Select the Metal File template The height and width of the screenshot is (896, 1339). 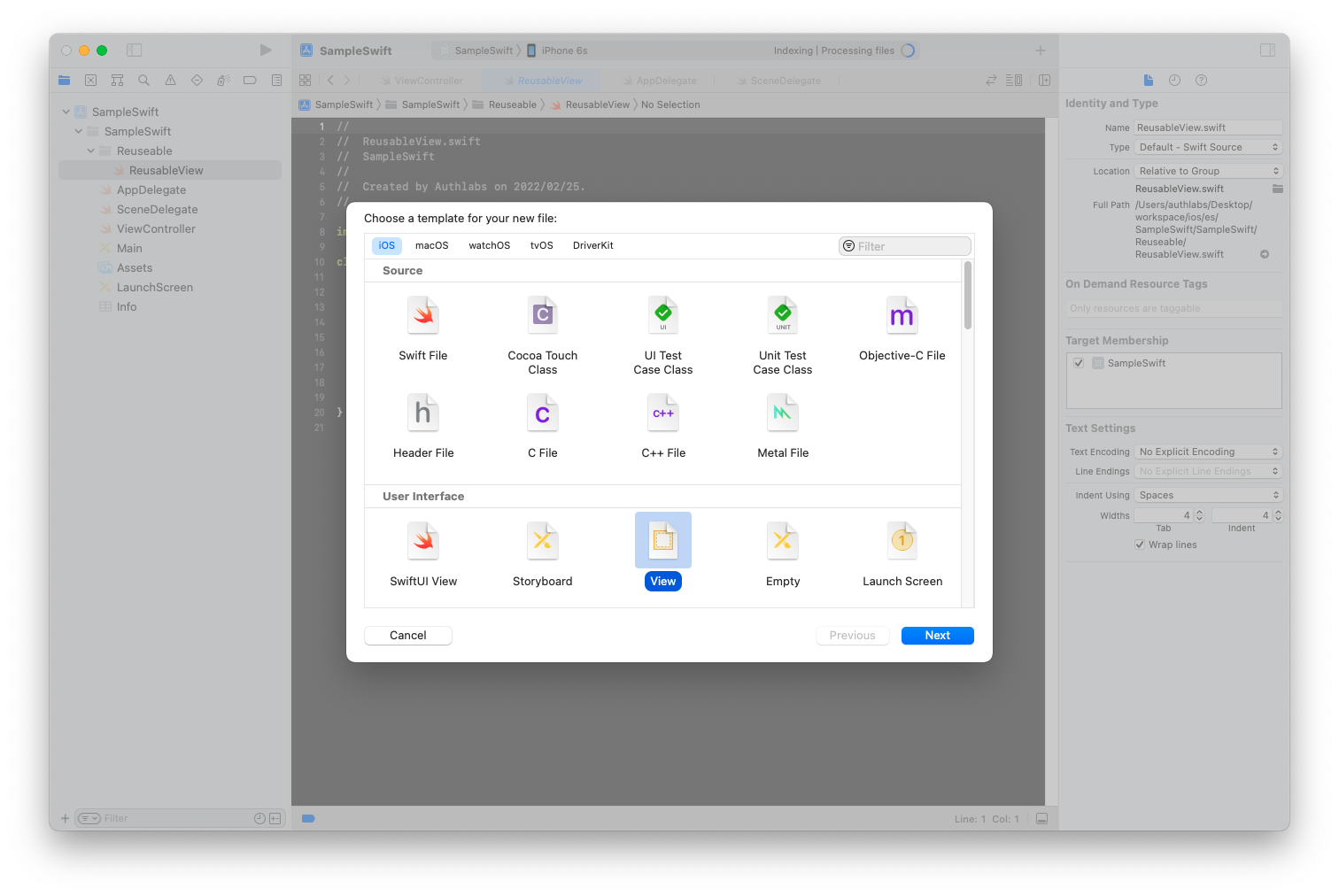coord(783,427)
